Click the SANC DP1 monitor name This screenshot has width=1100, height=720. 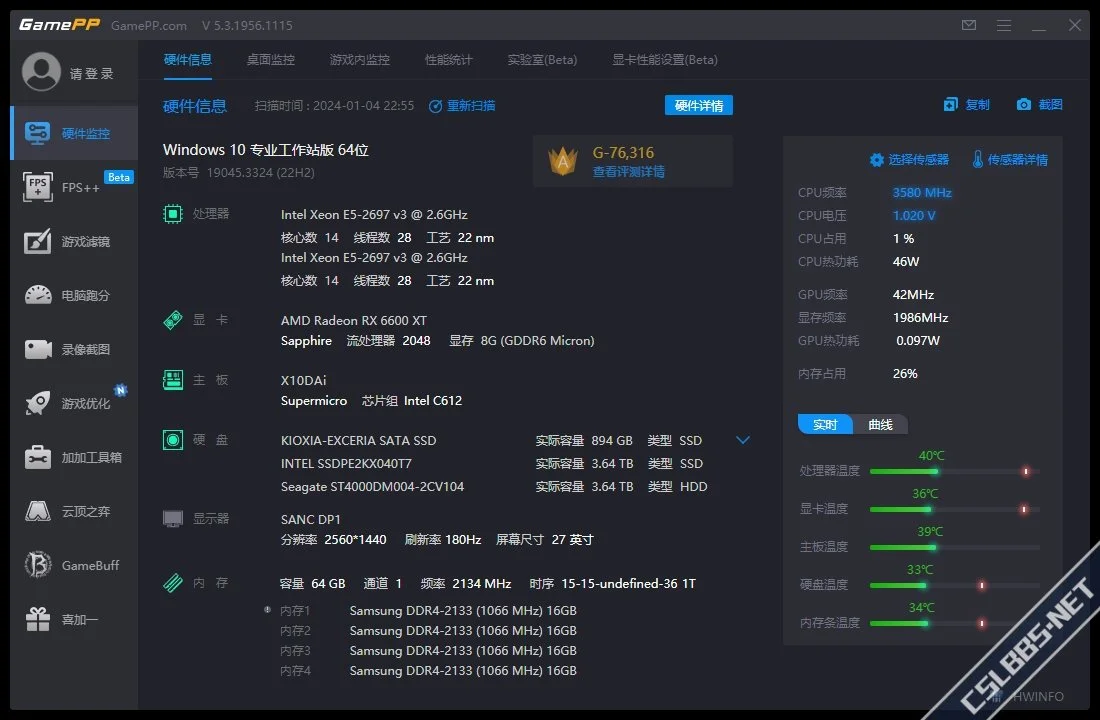click(311, 519)
